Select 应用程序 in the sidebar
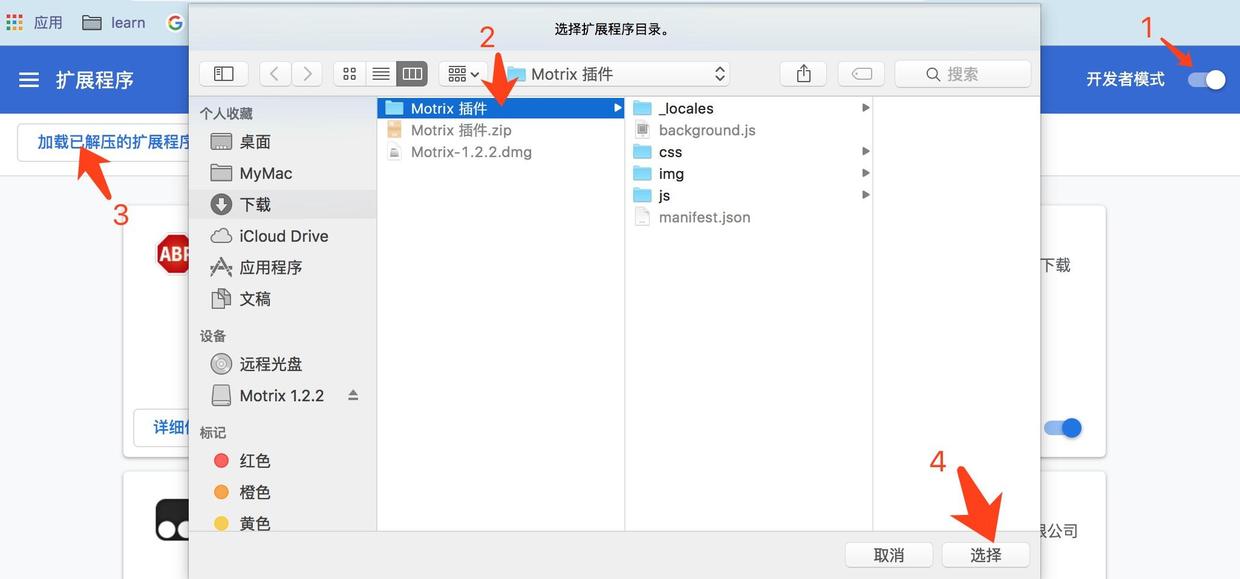Screen dimensions: 1240x579 (x=283, y=267)
